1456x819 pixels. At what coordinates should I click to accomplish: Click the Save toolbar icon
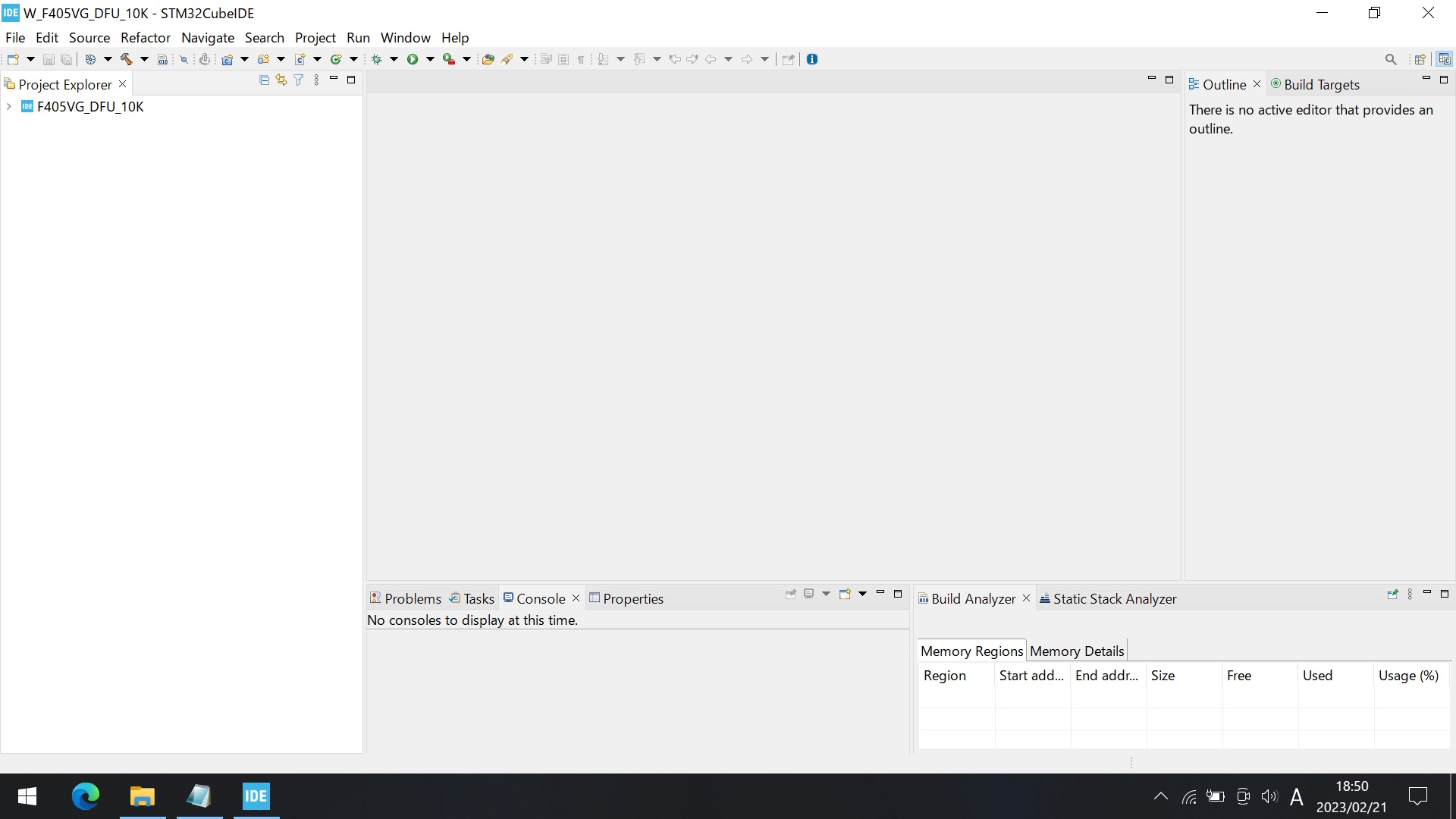(x=49, y=59)
